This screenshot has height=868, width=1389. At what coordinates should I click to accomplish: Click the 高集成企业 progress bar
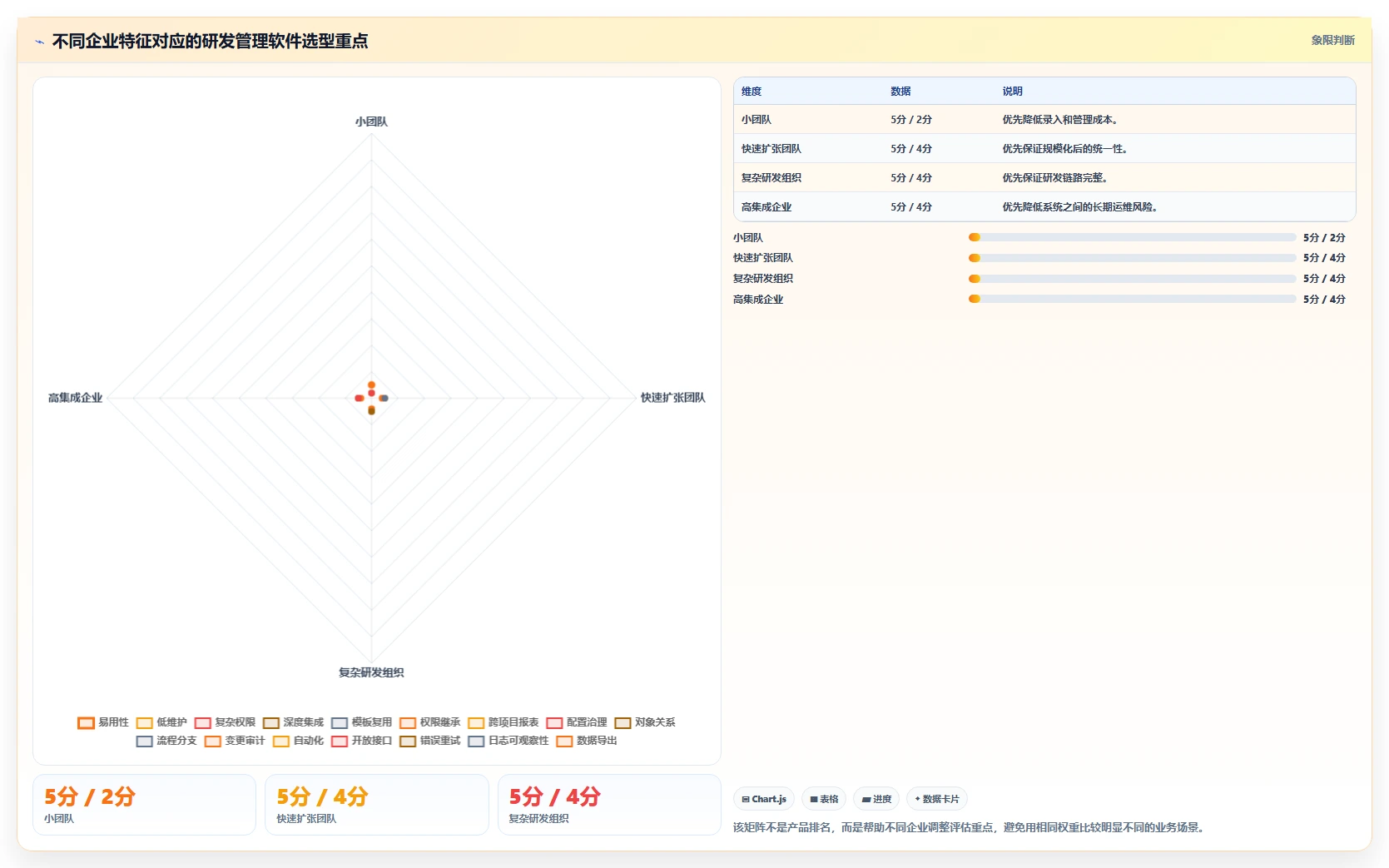(1132, 300)
